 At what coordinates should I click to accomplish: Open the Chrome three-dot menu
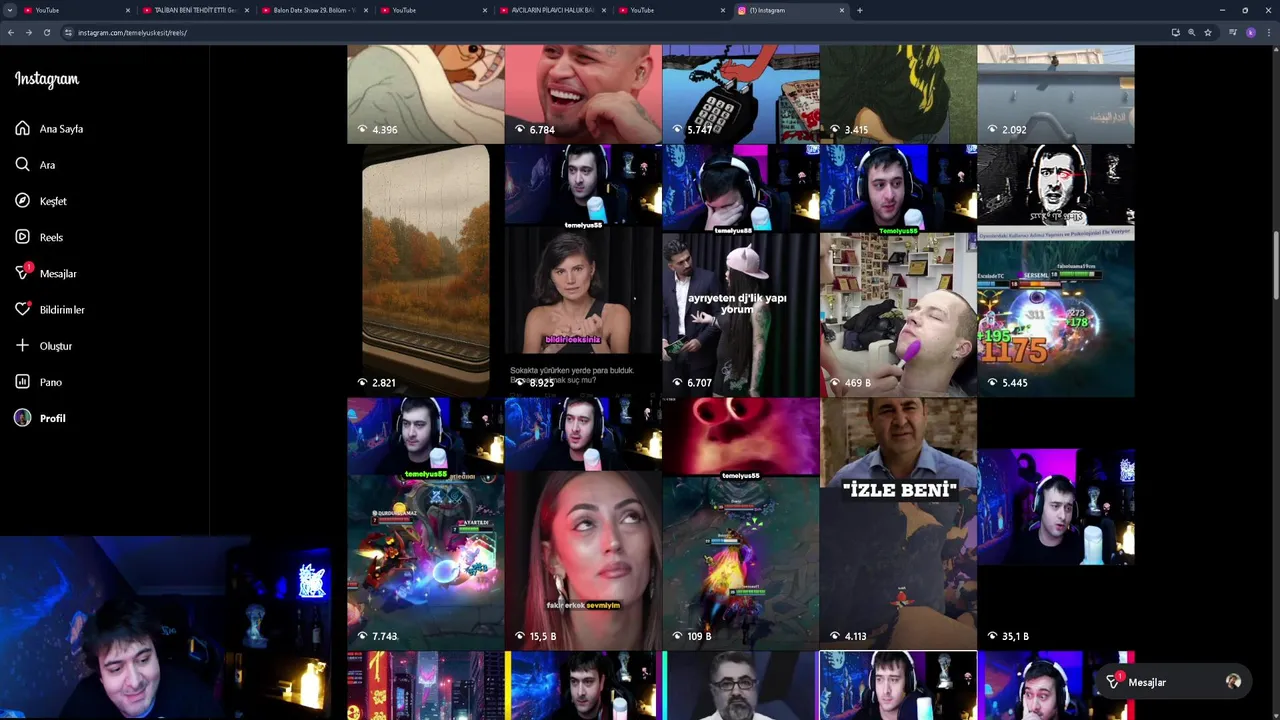[x=1269, y=32]
